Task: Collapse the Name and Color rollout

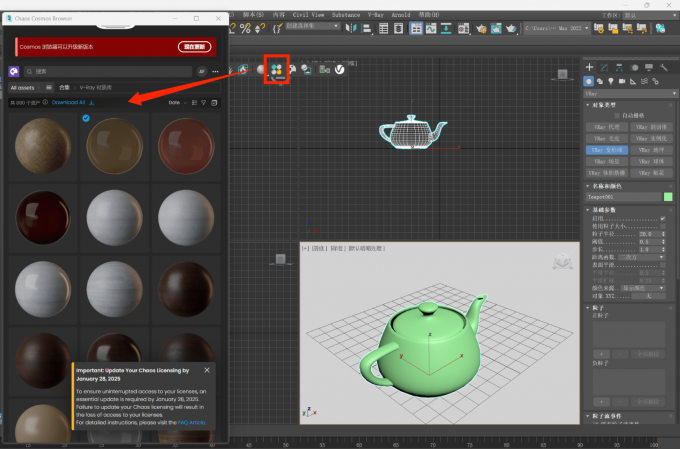Action: point(588,186)
